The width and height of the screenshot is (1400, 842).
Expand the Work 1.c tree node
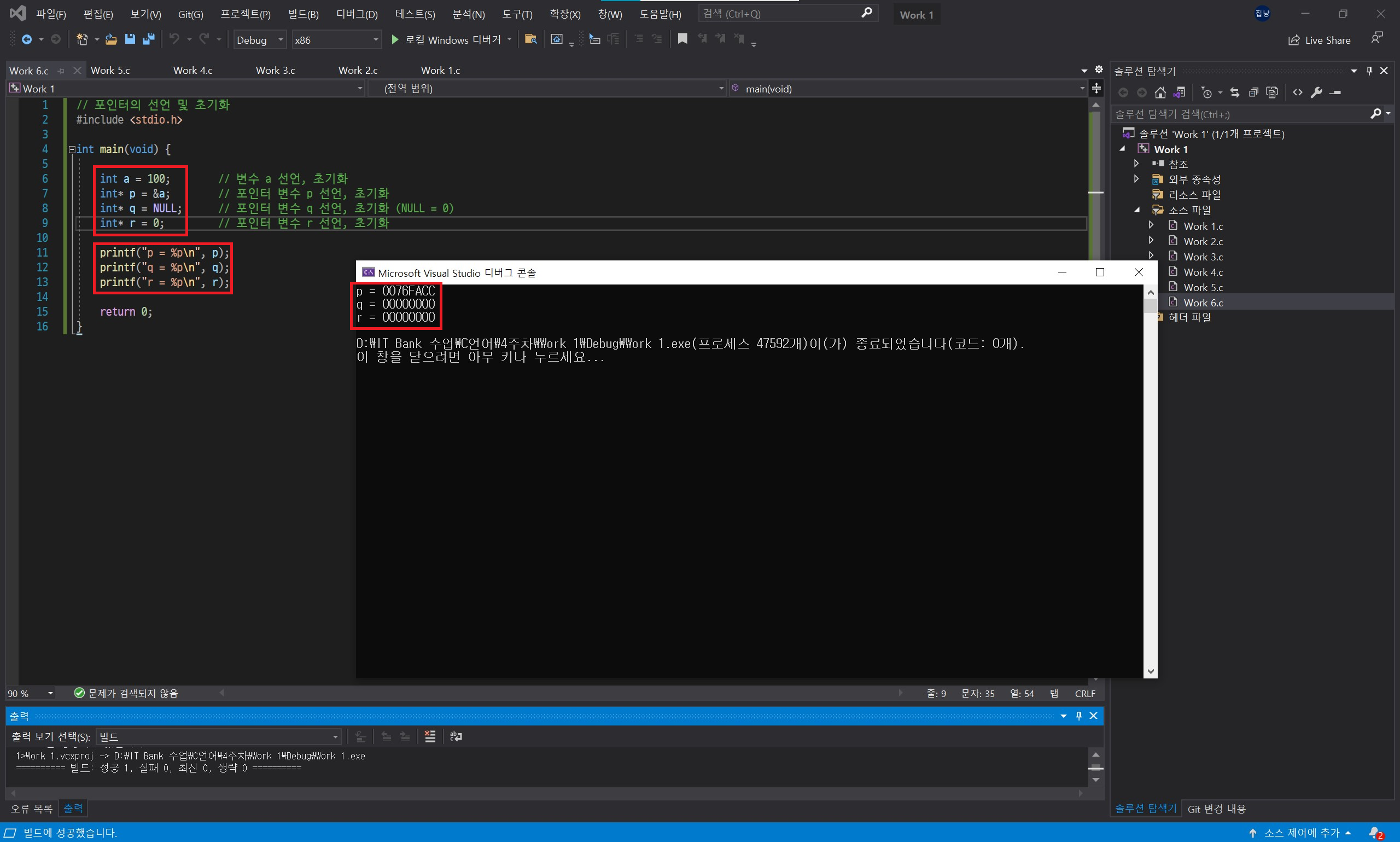(x=1151, y=225)
